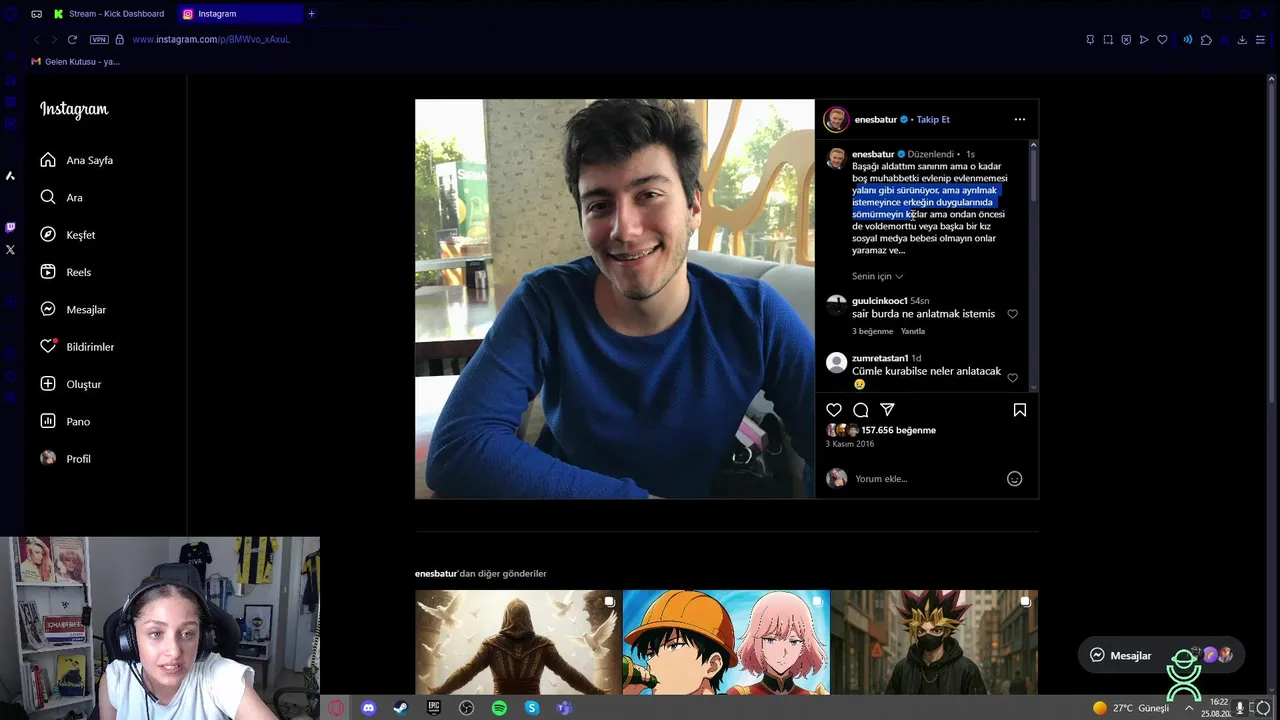Viewport: 1280px width, 720px height.
Task: Click the comment bubble icon
Action: [x=861, y=410]
